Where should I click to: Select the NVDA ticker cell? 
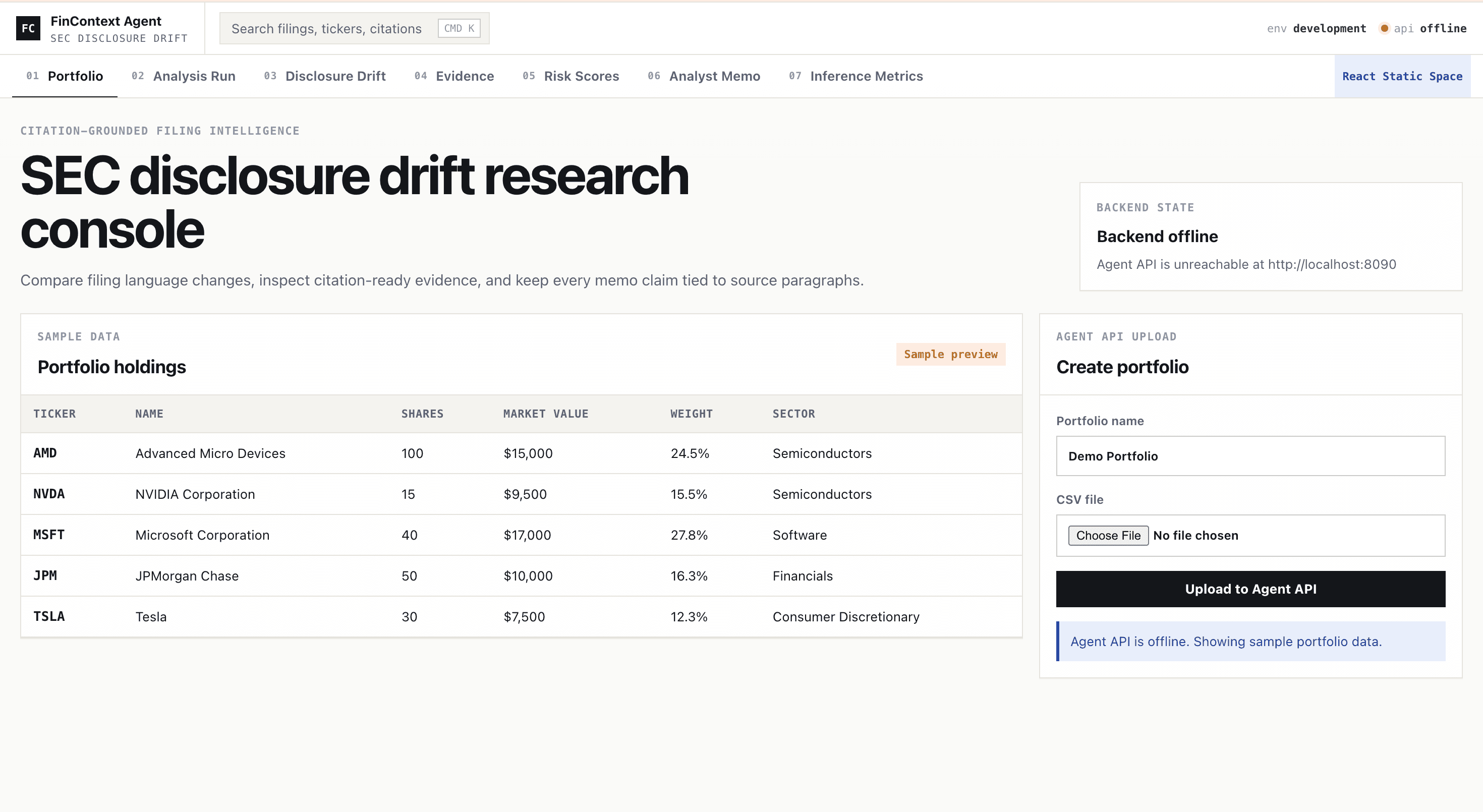pyautogui.click(x=49, y=494)
